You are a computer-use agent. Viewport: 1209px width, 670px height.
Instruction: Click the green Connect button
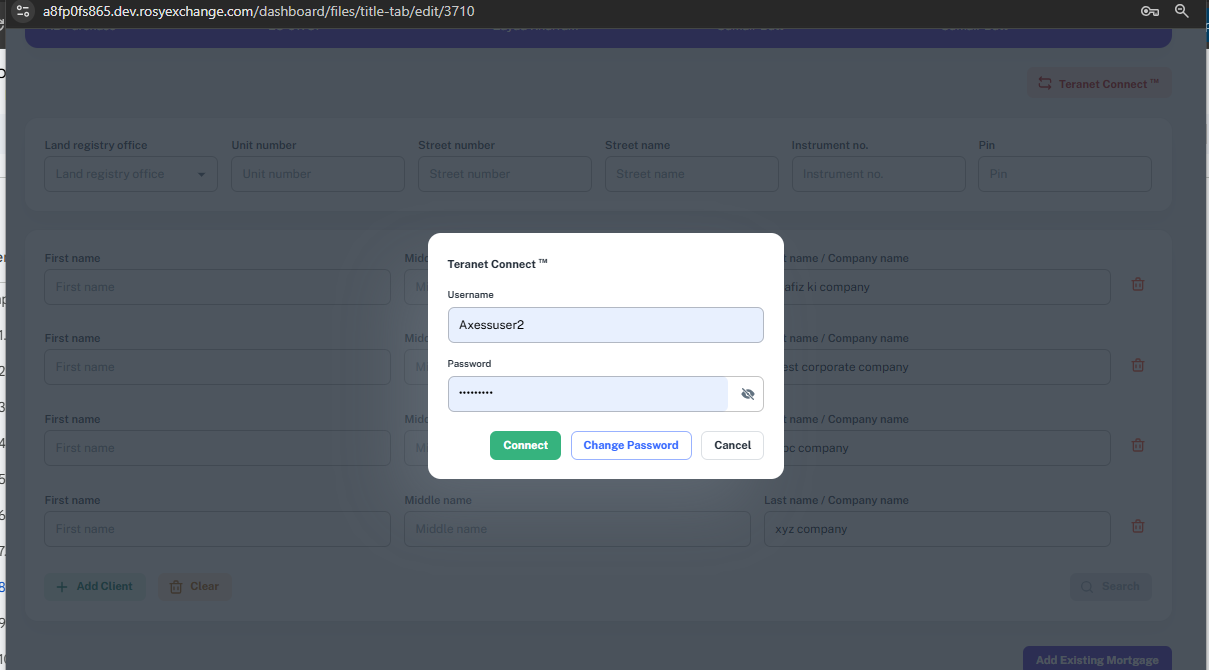[x=525, y=445]
